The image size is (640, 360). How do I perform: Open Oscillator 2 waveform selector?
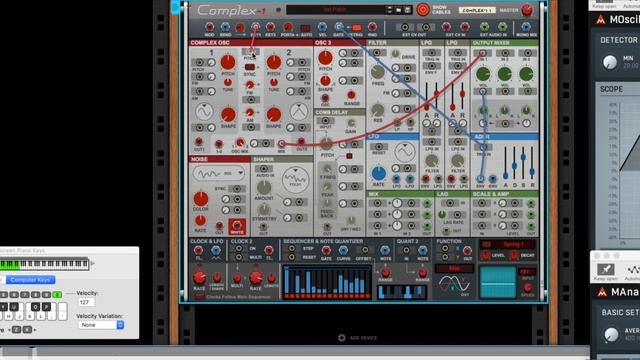tap(299, 111)
